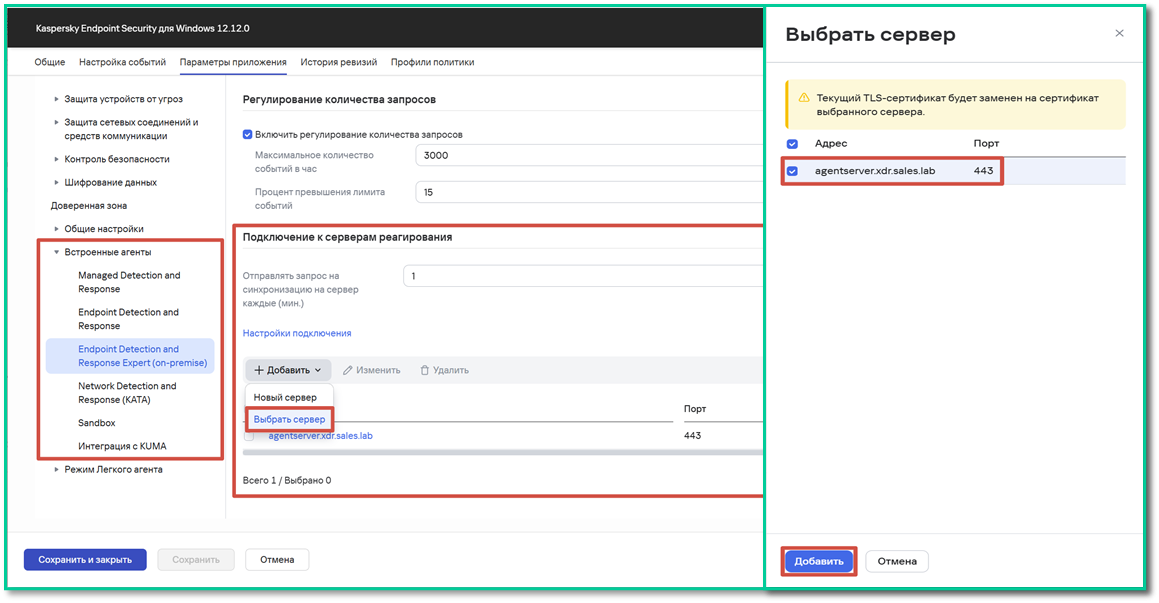Click the pencil icon next to Изменить
This screenshot has width=1159, height=603.
(347, 370)
